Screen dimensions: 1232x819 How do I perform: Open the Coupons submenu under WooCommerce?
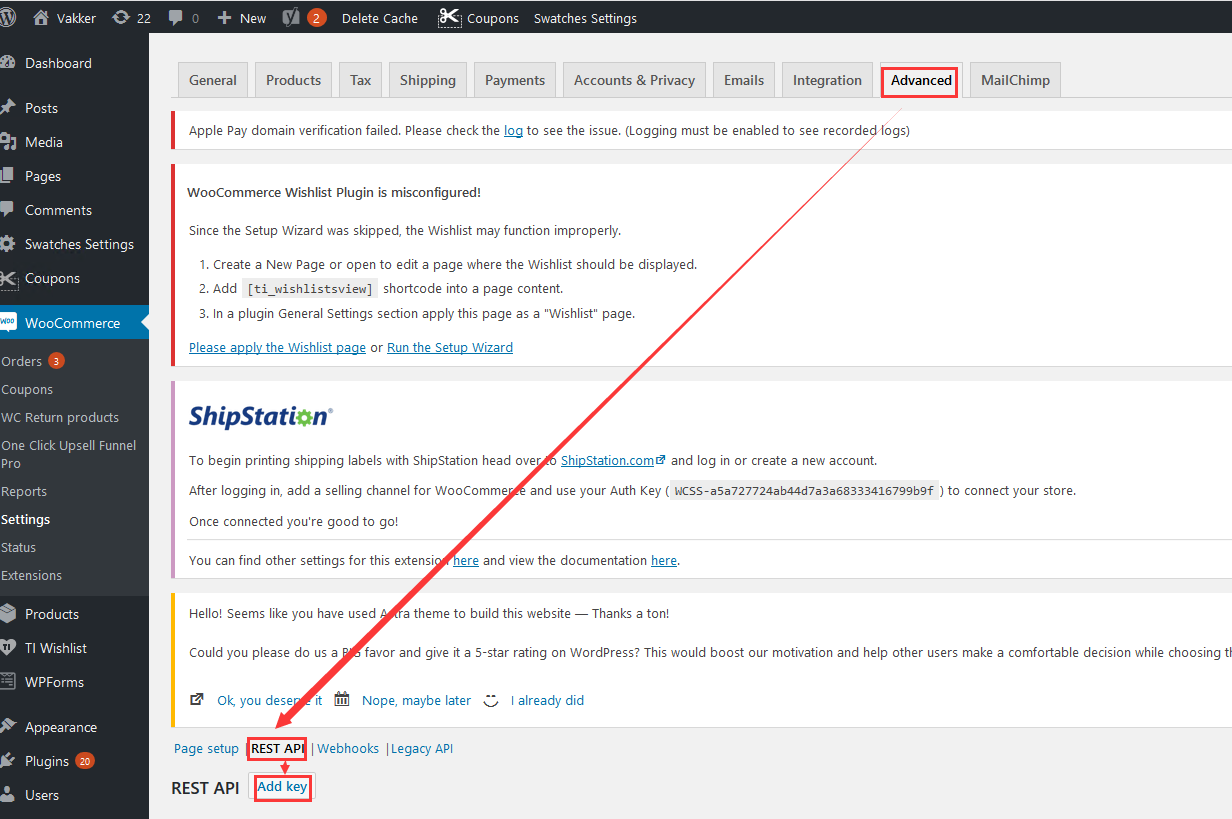pyautogui.click(x=27, y=389)
